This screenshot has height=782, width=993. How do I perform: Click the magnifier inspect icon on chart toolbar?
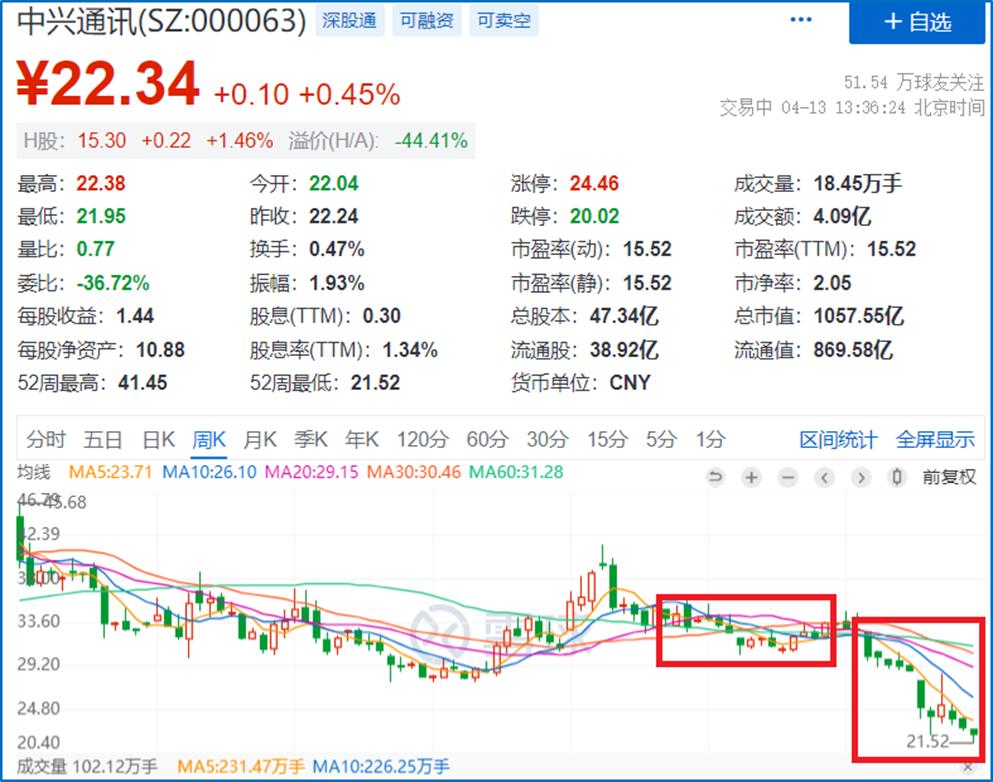click(895, 478)
